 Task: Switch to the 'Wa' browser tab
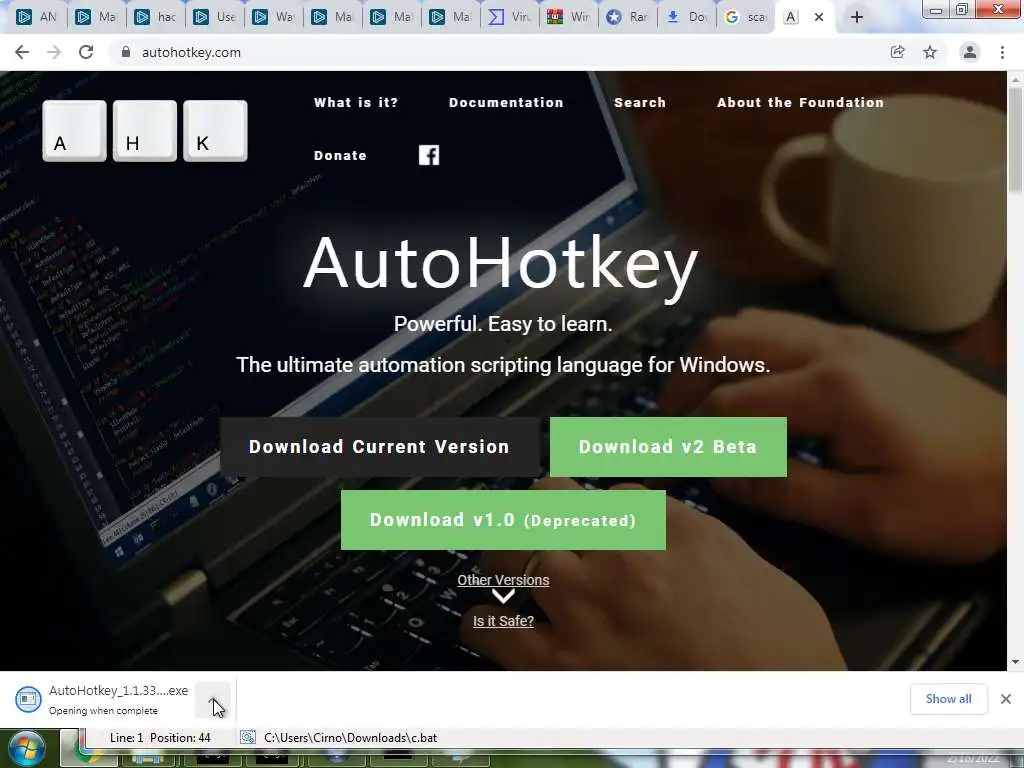tap(273, 17)
